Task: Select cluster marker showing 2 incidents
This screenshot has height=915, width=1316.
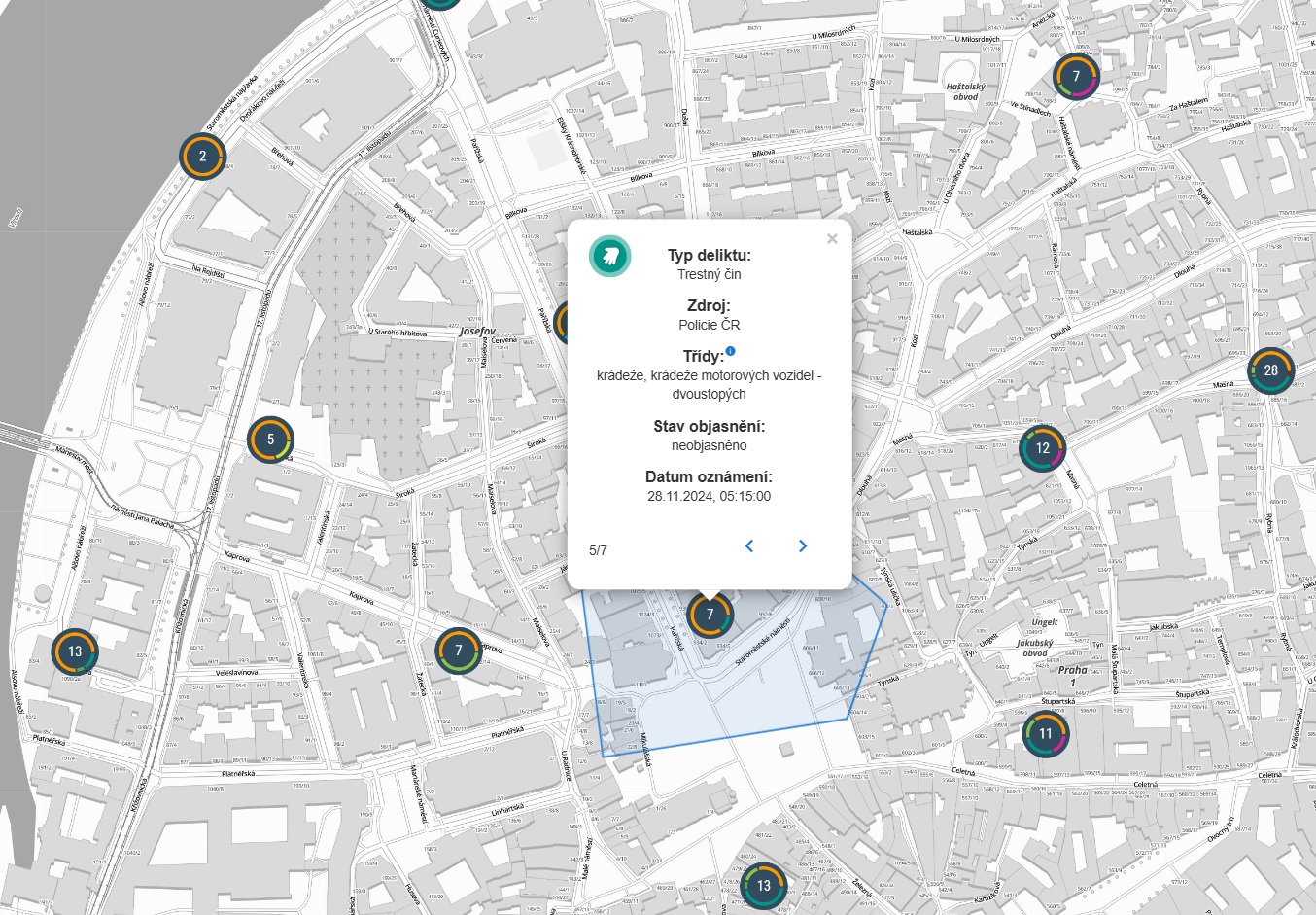Action: pyautogui.click(x=202, y=156)
